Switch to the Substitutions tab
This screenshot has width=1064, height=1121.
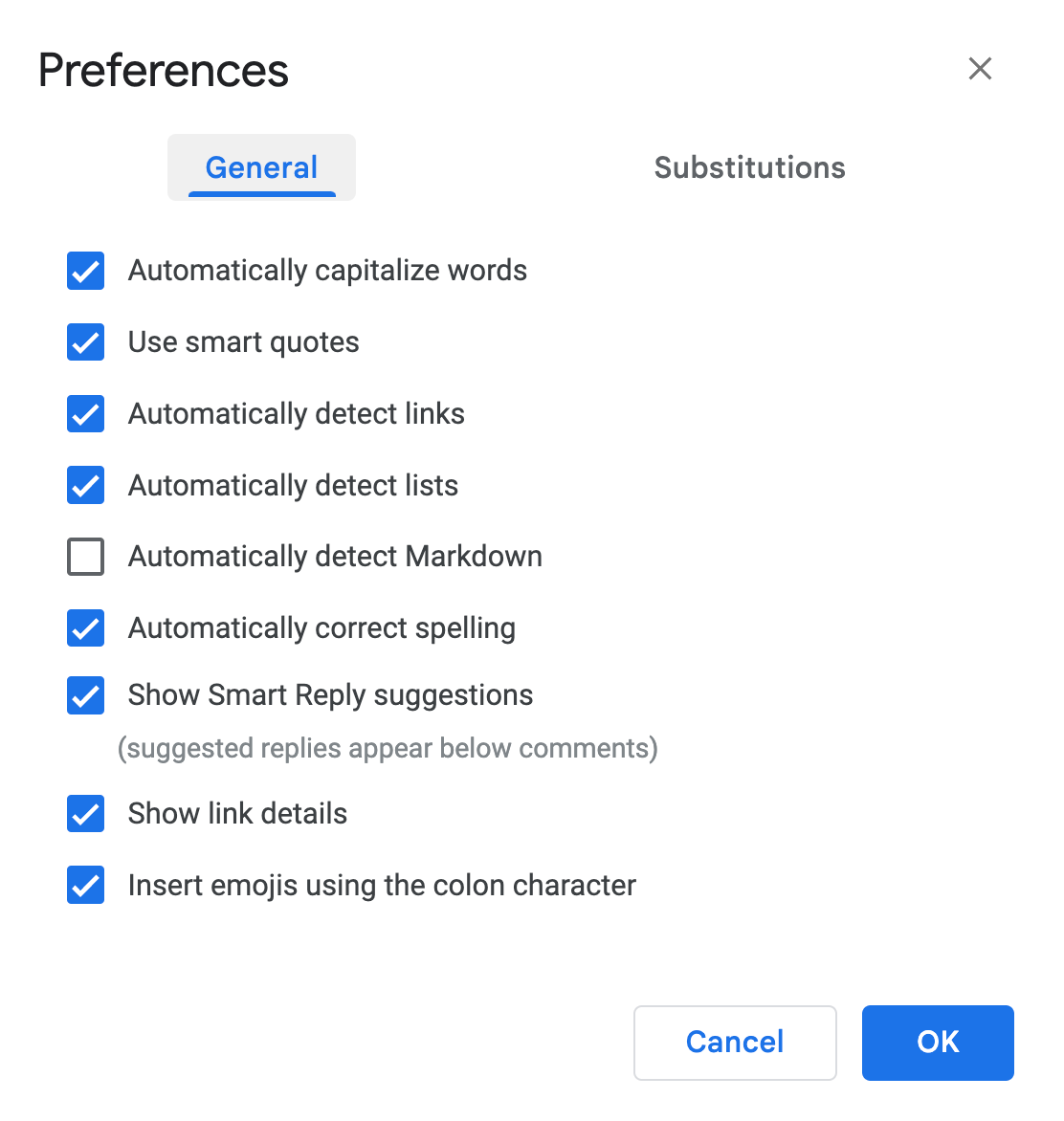coord(749,167)
